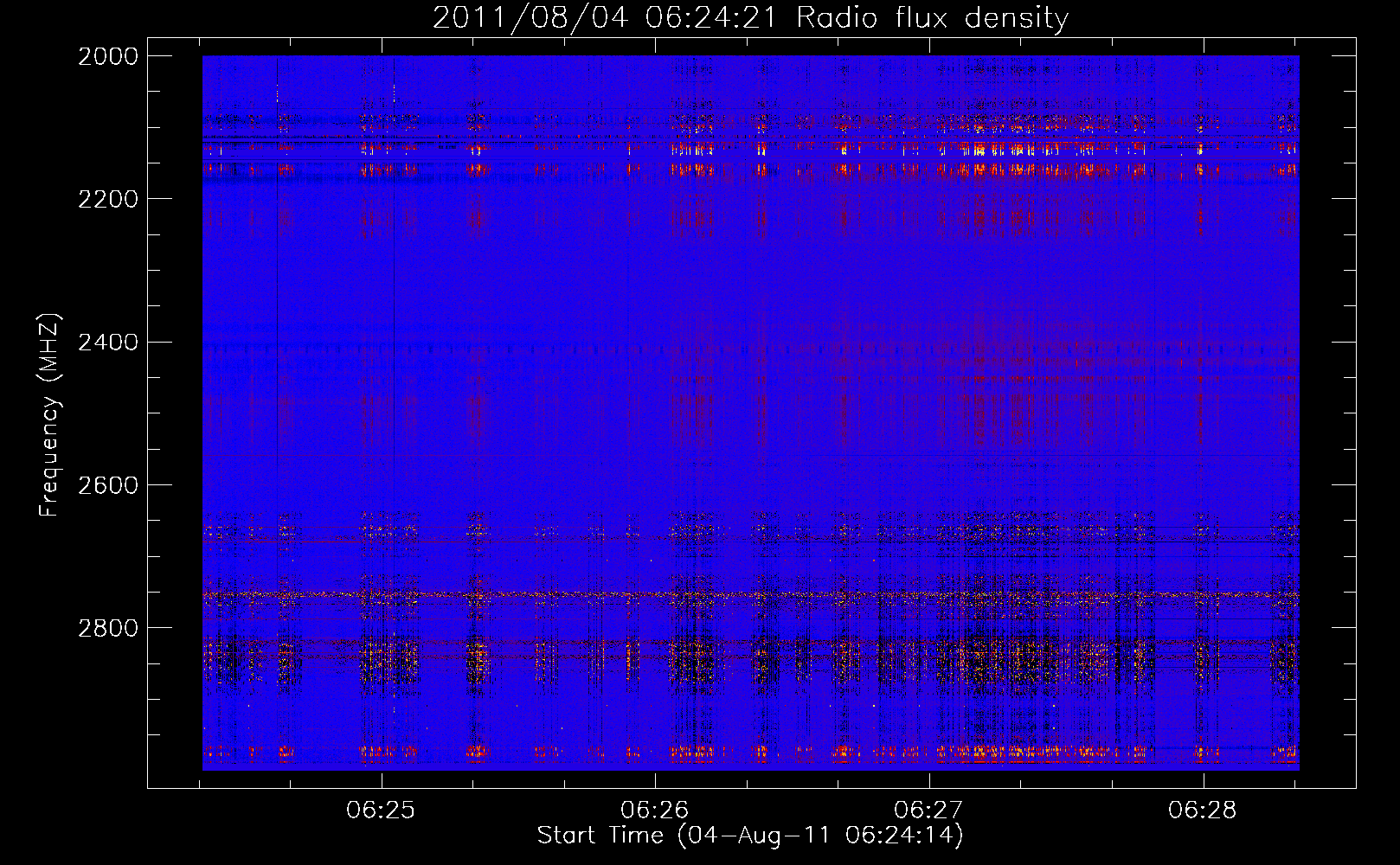
Task: Click the 2400 frequency tick label
Action: click(x=108, y=342)
